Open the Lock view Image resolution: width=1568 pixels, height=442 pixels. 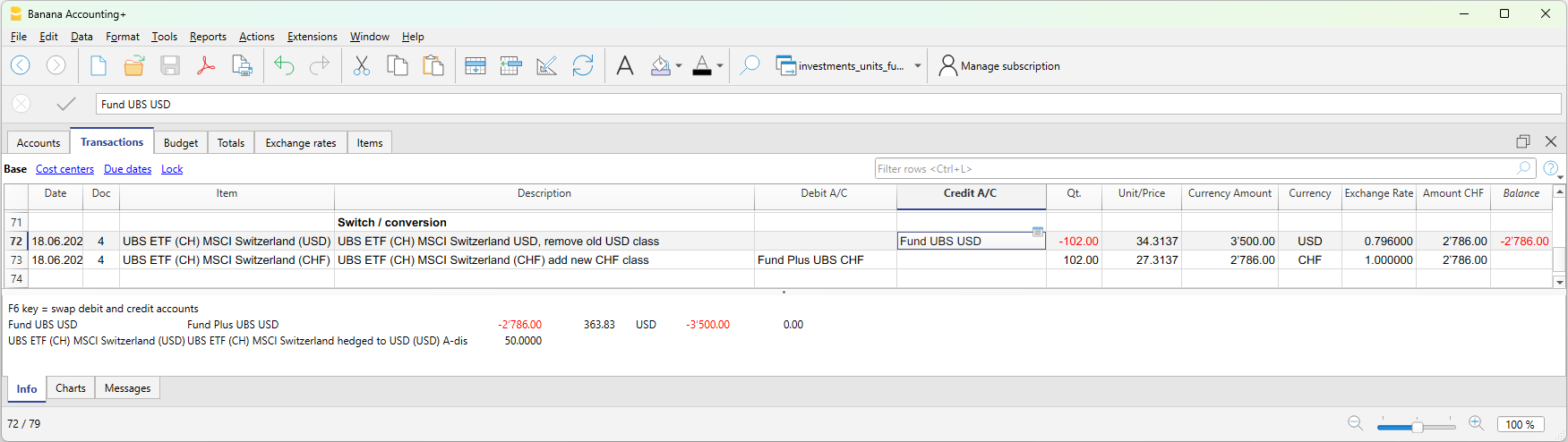click(x=172, y=169)
